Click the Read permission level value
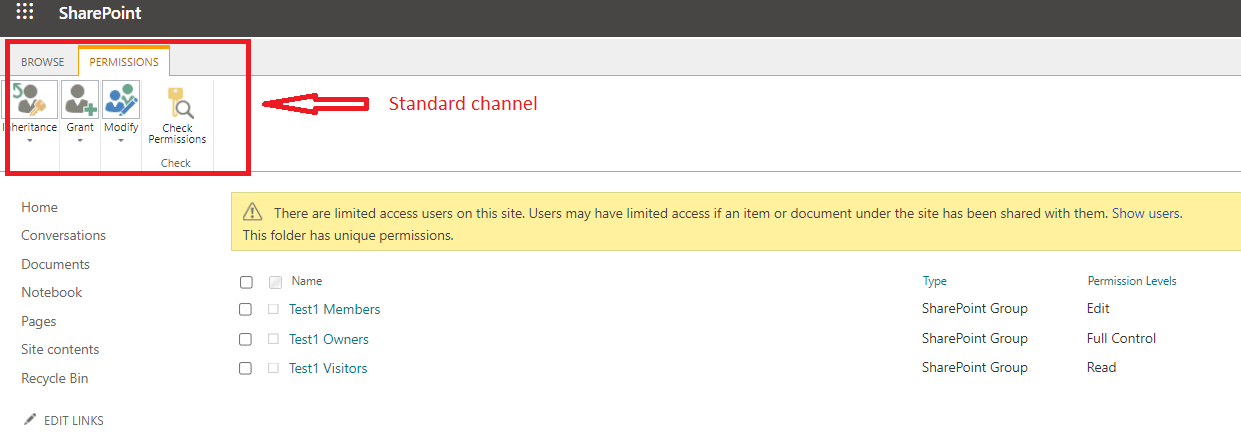Screen dimensions: 1241x437 click(x=1101, y=367)
